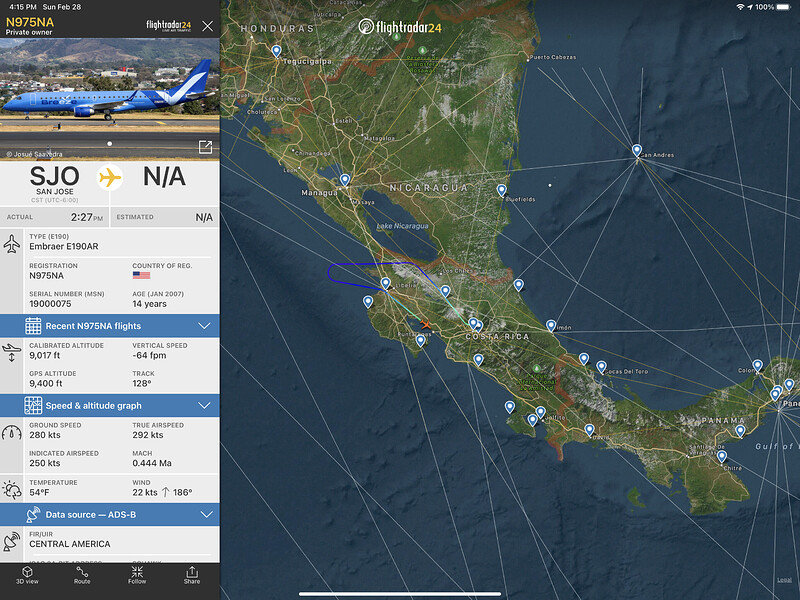Select the orange aircraft marker on the map

[x=425, y=324]
